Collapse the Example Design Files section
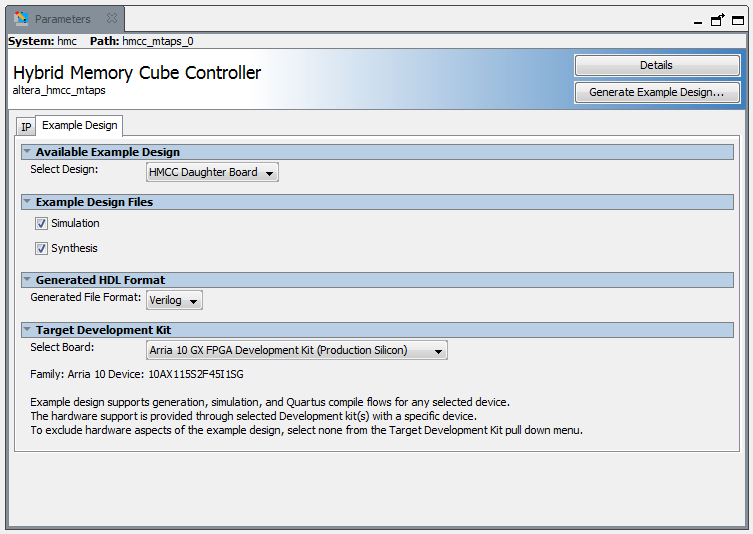This screenshot has height=534, width=753. 27,202
